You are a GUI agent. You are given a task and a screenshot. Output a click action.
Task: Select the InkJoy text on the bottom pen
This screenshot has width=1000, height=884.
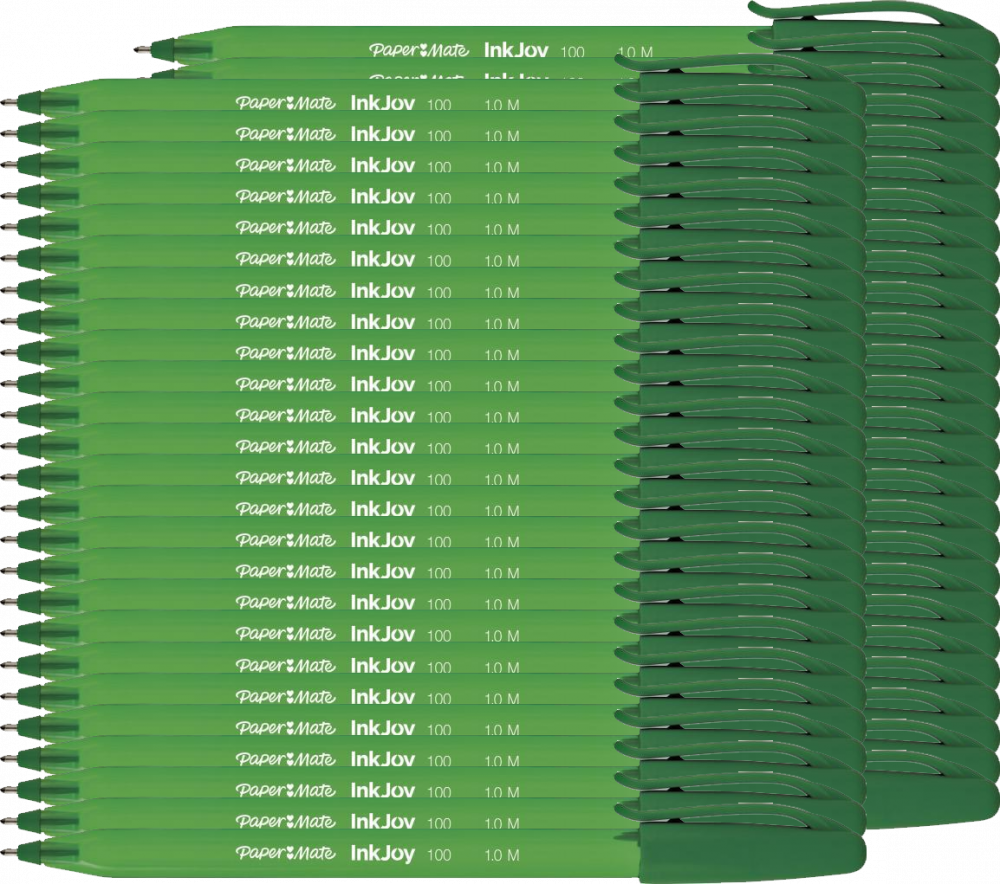pos(381,853)
